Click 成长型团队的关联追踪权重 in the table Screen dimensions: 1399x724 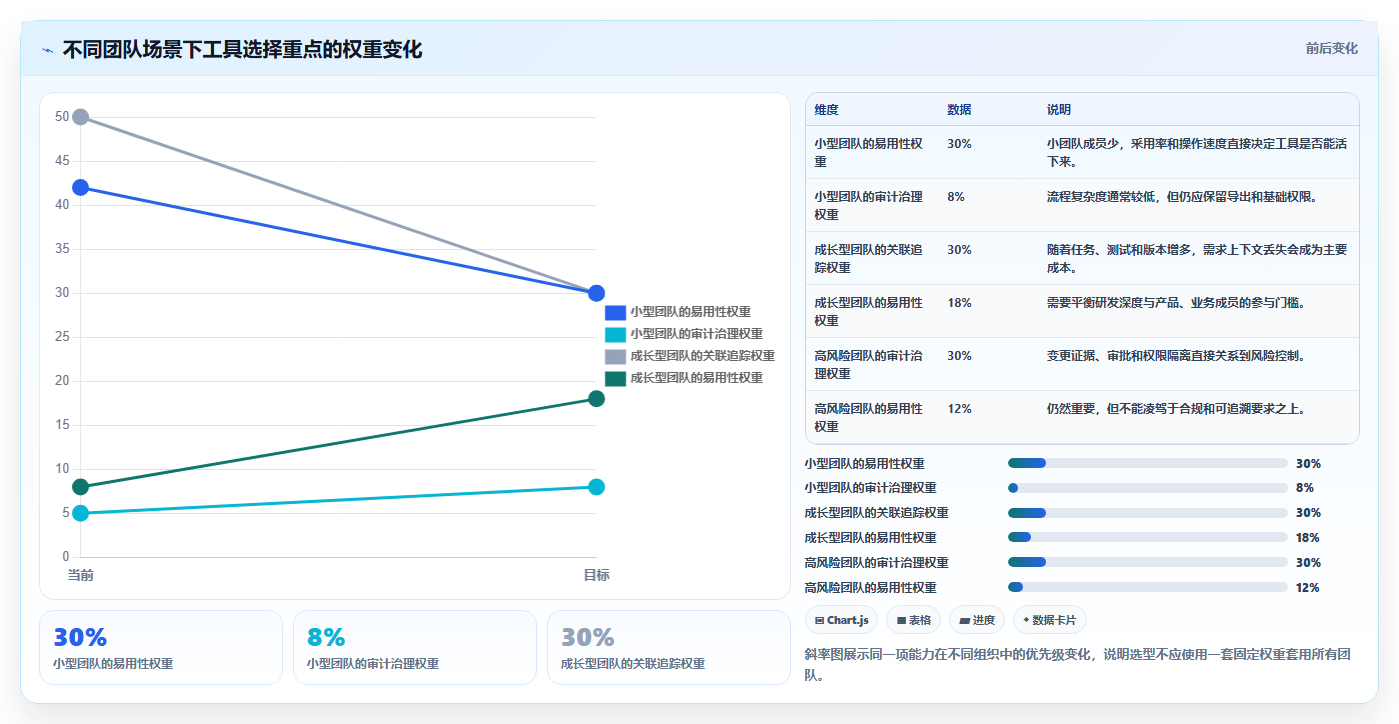pos(869,258)
